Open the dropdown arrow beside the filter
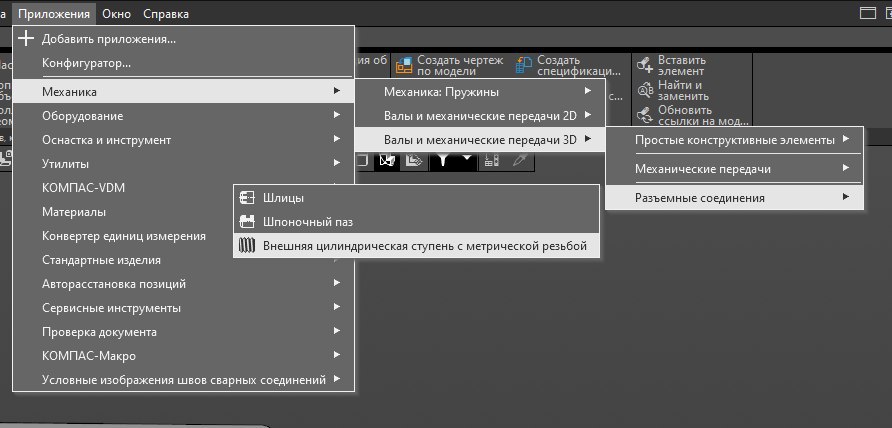Screen dimensions: 892x428 [x=468, y=159]
